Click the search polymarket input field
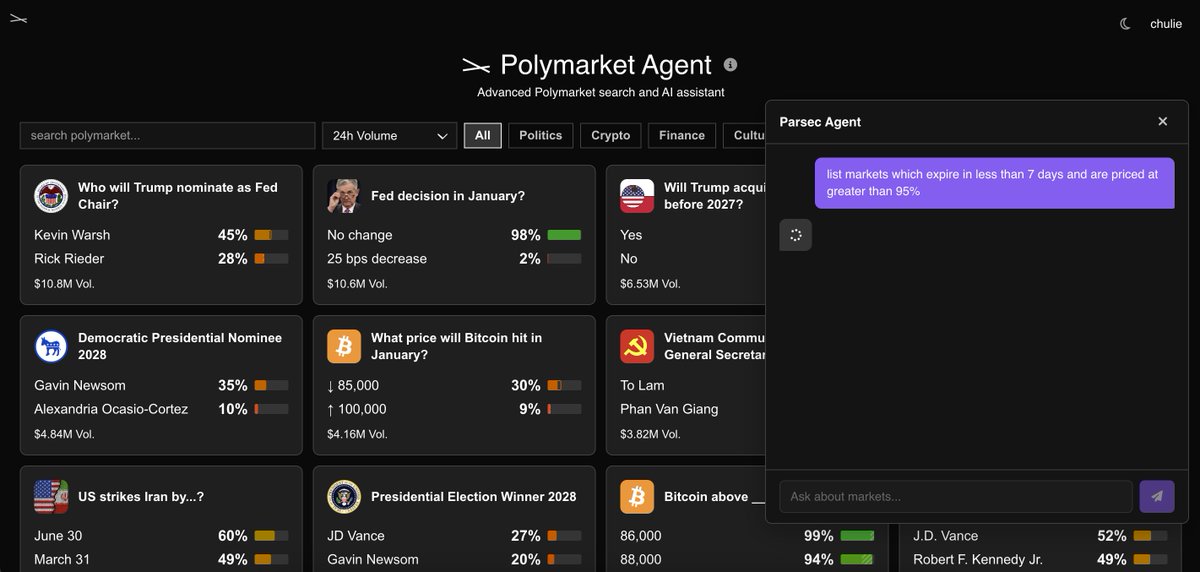 click(x=167, y=135)
